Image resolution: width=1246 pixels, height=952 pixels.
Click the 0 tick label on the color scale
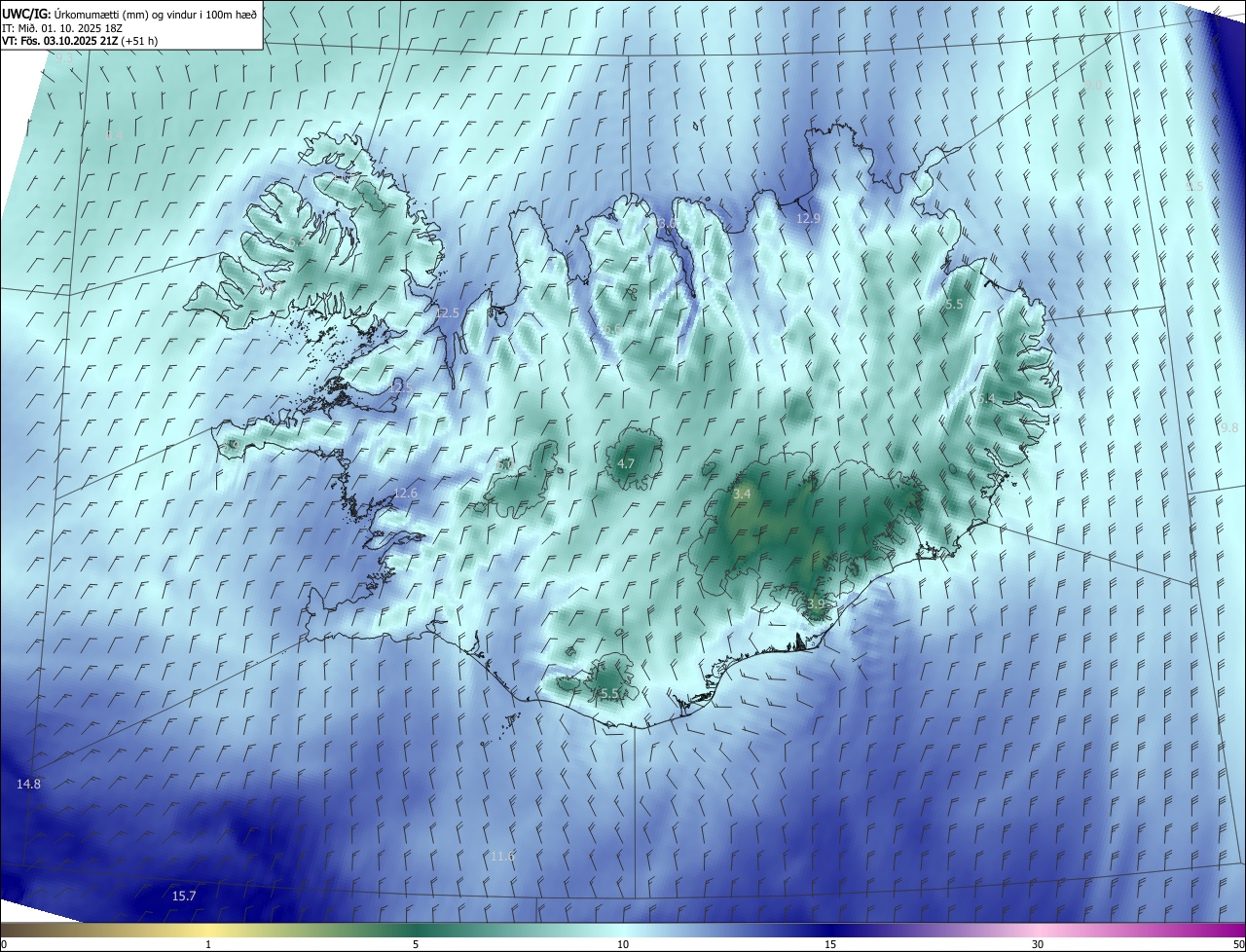(x=4, y=944)
